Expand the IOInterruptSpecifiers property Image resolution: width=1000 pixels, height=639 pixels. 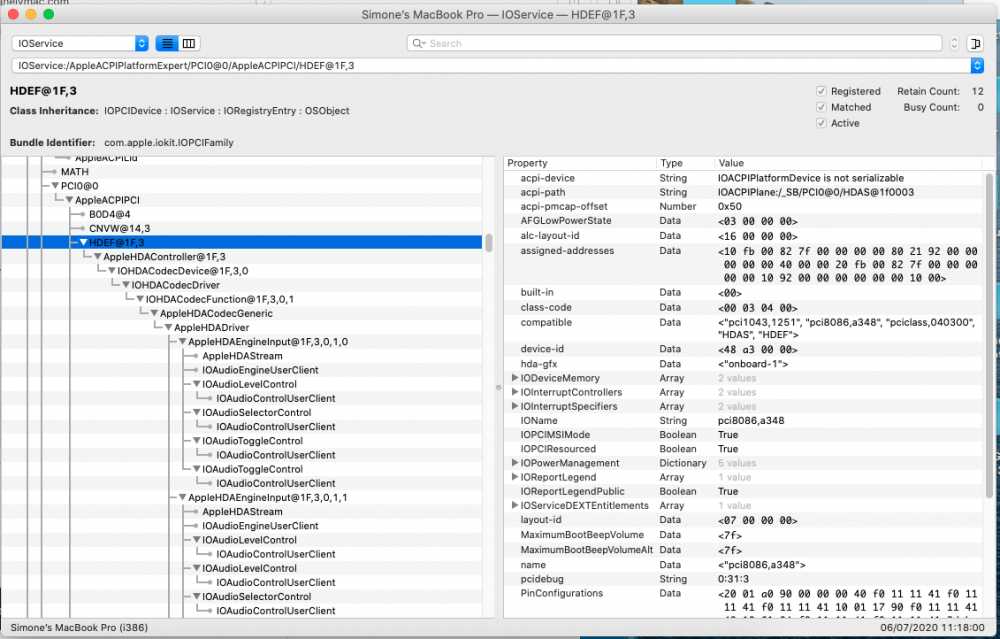point(515,406)
